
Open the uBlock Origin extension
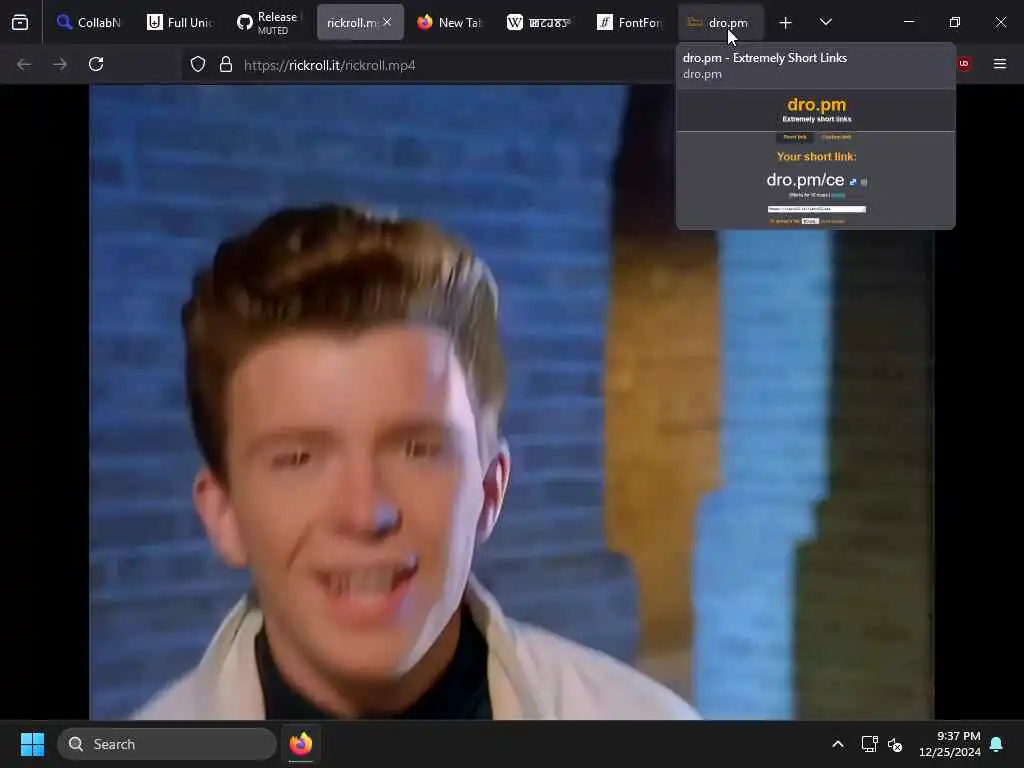tap(964, 64)
